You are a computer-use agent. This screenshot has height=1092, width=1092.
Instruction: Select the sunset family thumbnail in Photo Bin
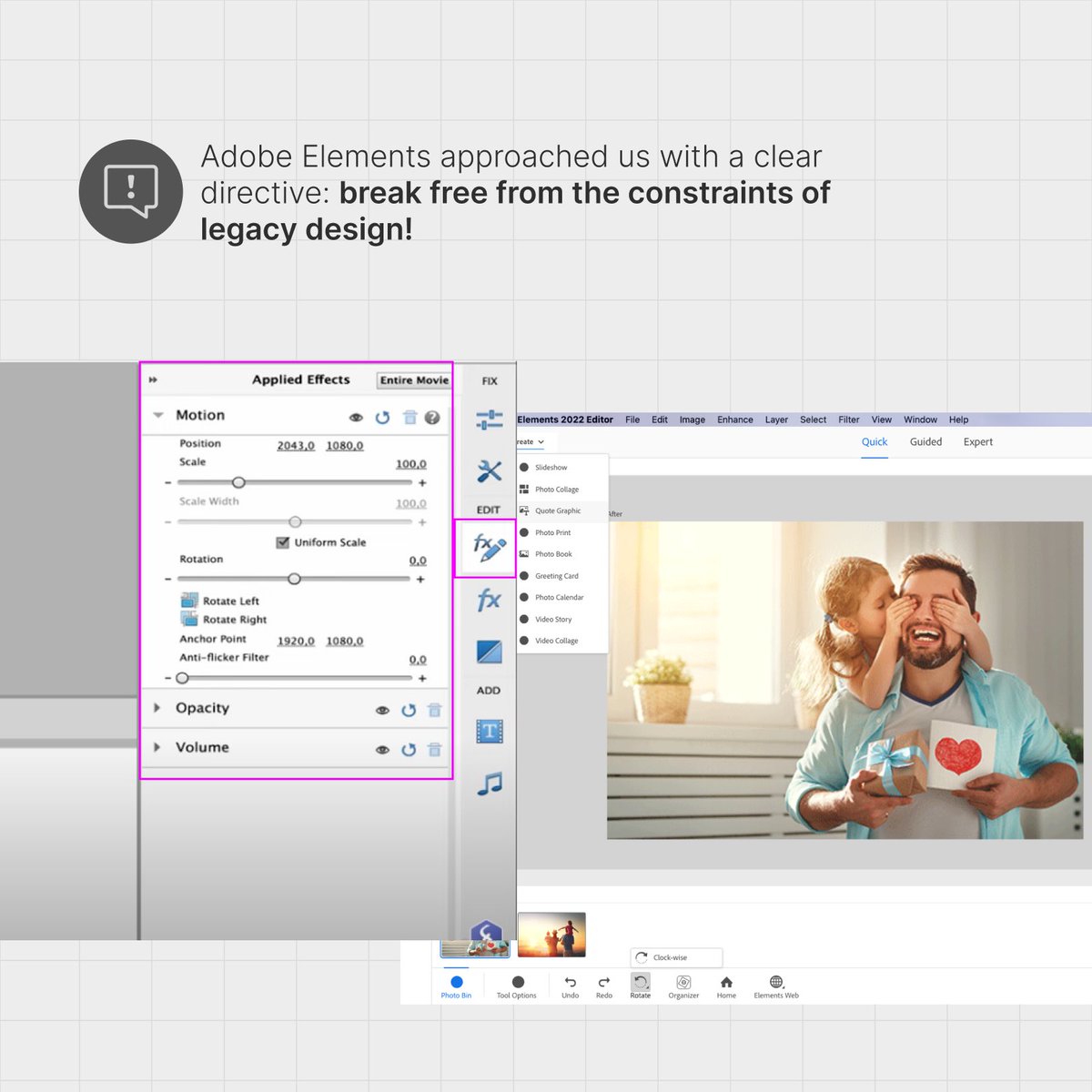point(551,935)
